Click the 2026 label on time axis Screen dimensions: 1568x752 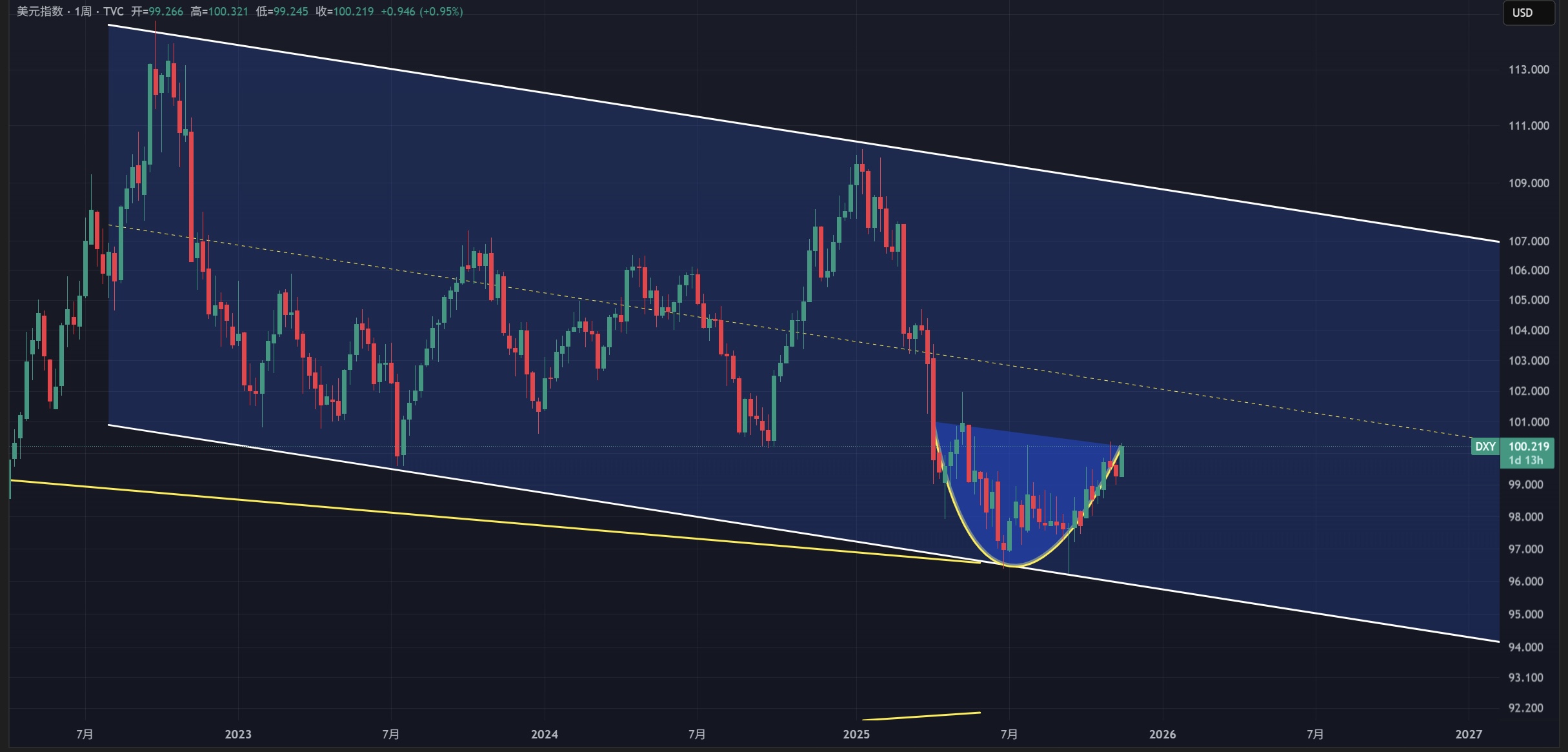pyautogui.click(x=1162, y=735)
